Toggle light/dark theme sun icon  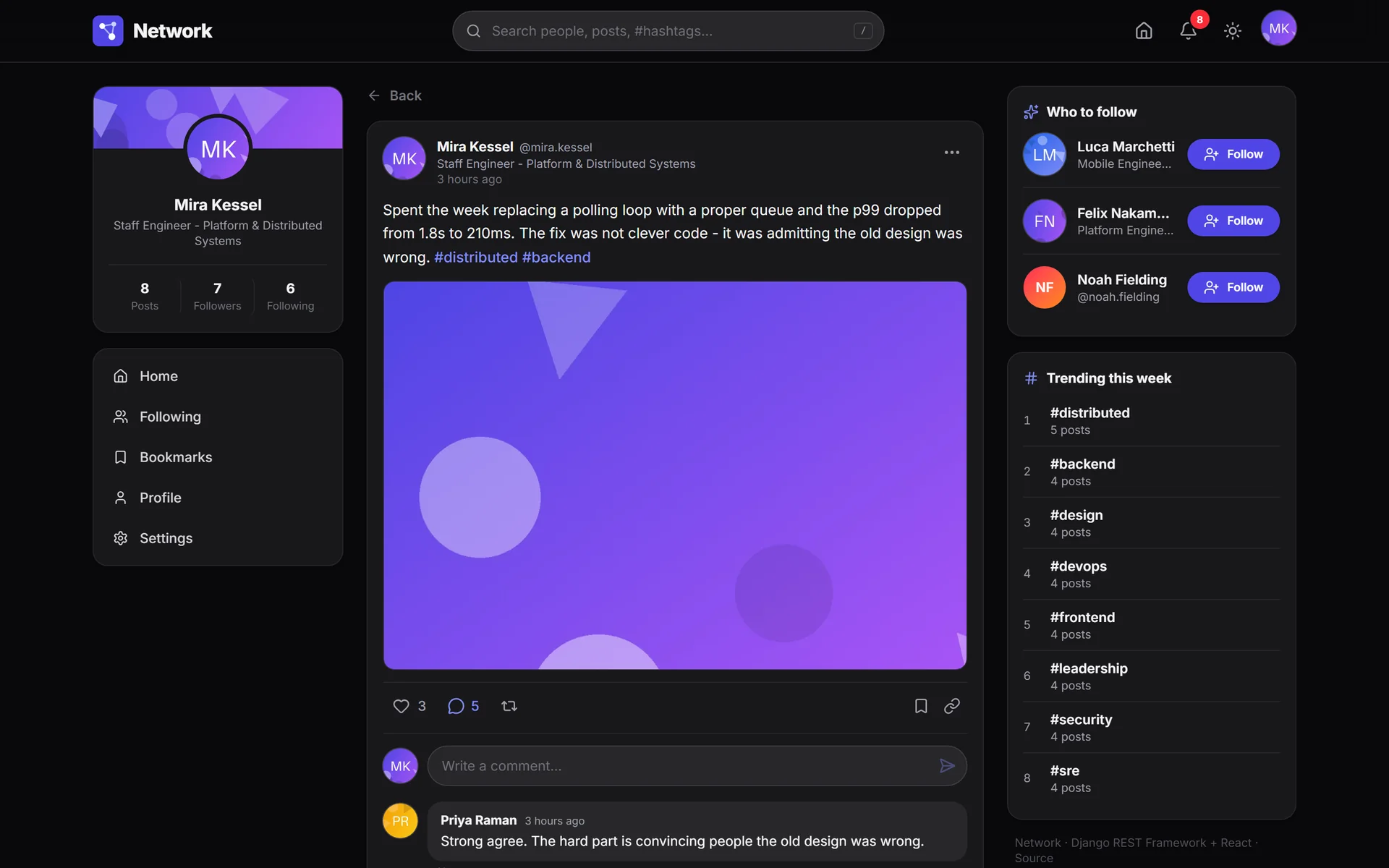tap(1233, 30)
